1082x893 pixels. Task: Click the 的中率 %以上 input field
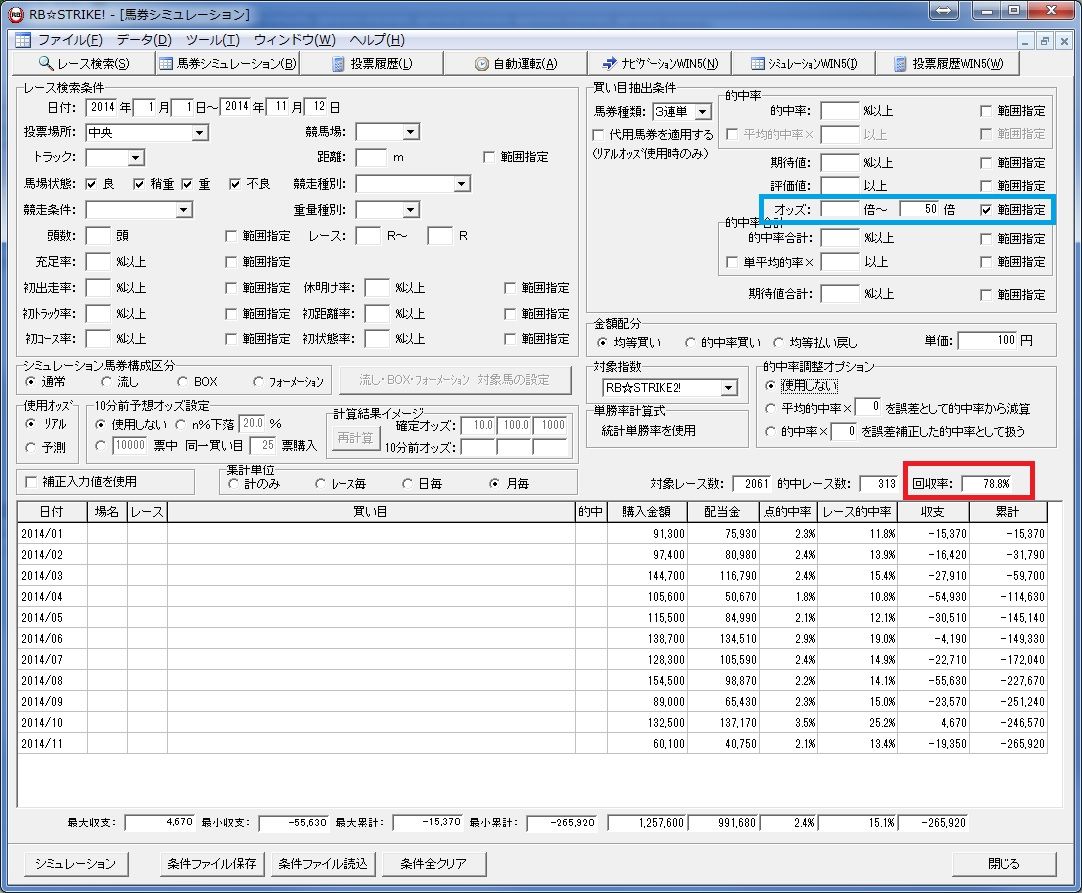(x=839, y=110)
